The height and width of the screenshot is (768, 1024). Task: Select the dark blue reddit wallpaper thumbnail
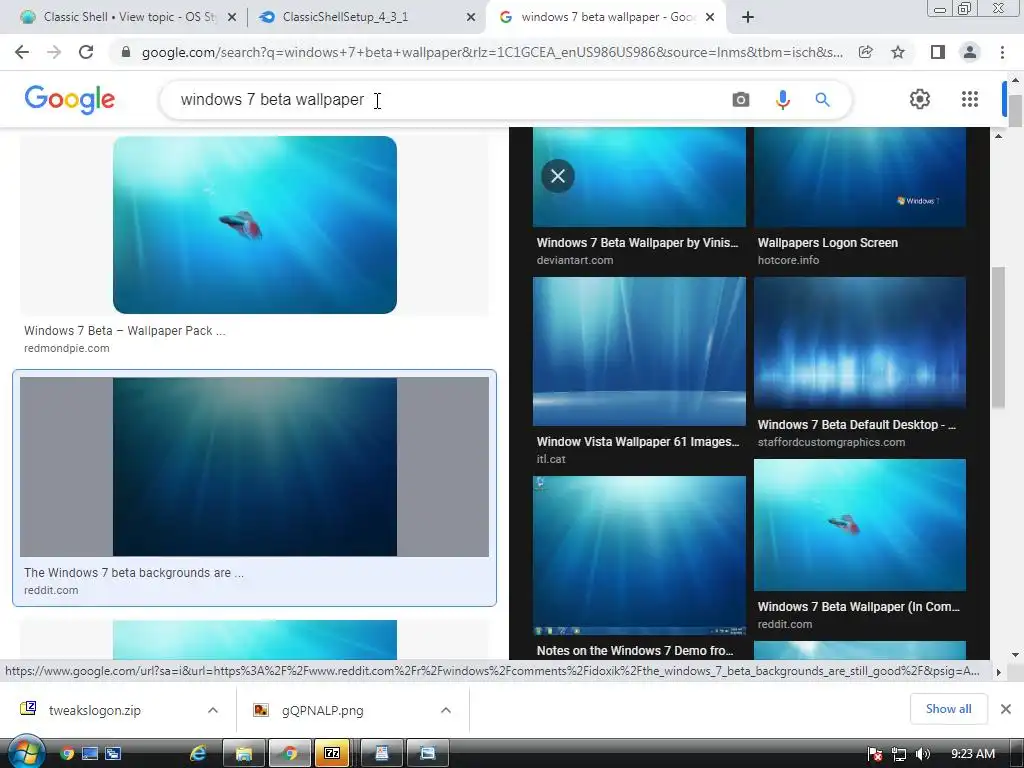255,467
